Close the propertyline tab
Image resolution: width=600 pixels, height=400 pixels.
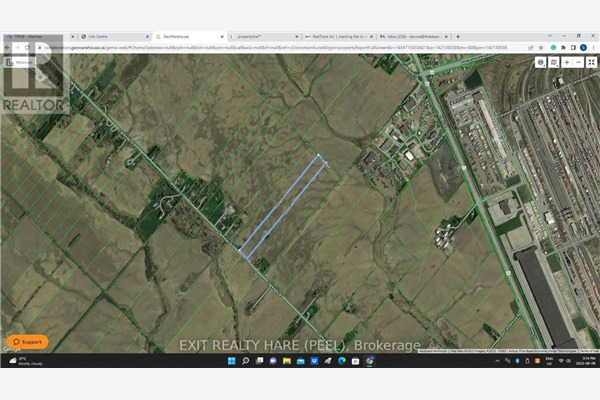[297, 37]
